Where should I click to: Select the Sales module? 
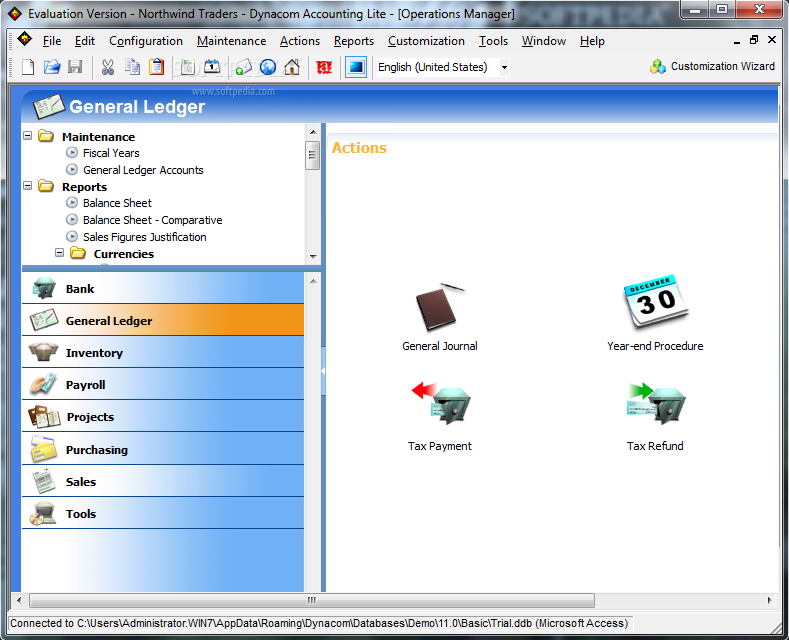click(163, 481)
